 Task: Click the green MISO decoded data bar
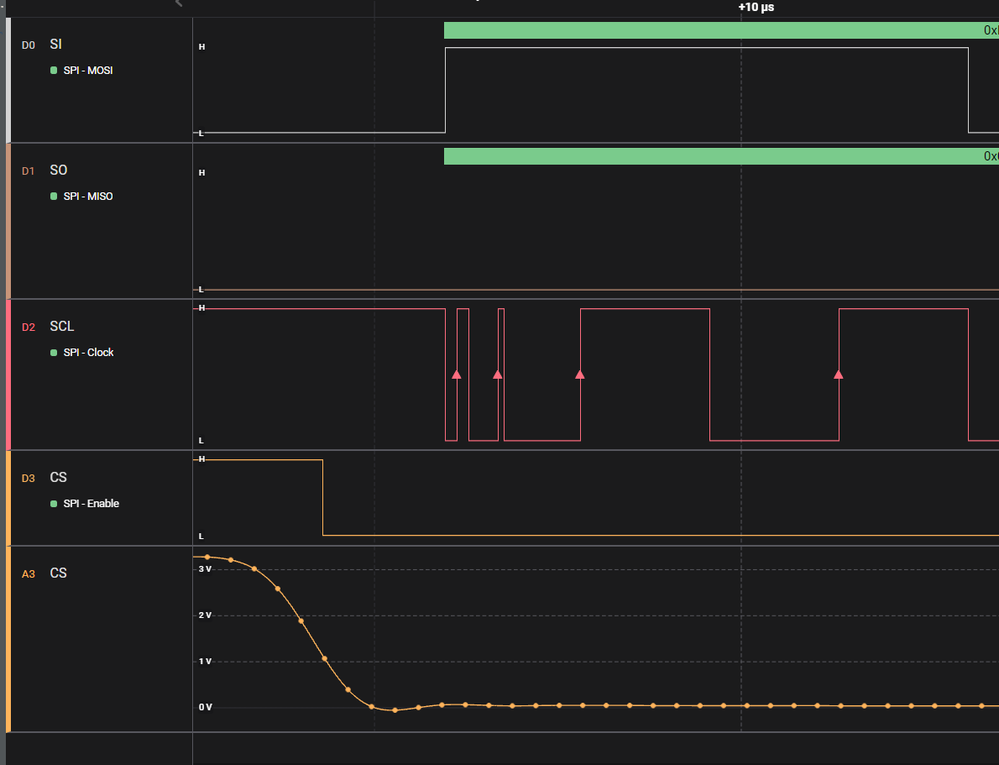point(721,156)
